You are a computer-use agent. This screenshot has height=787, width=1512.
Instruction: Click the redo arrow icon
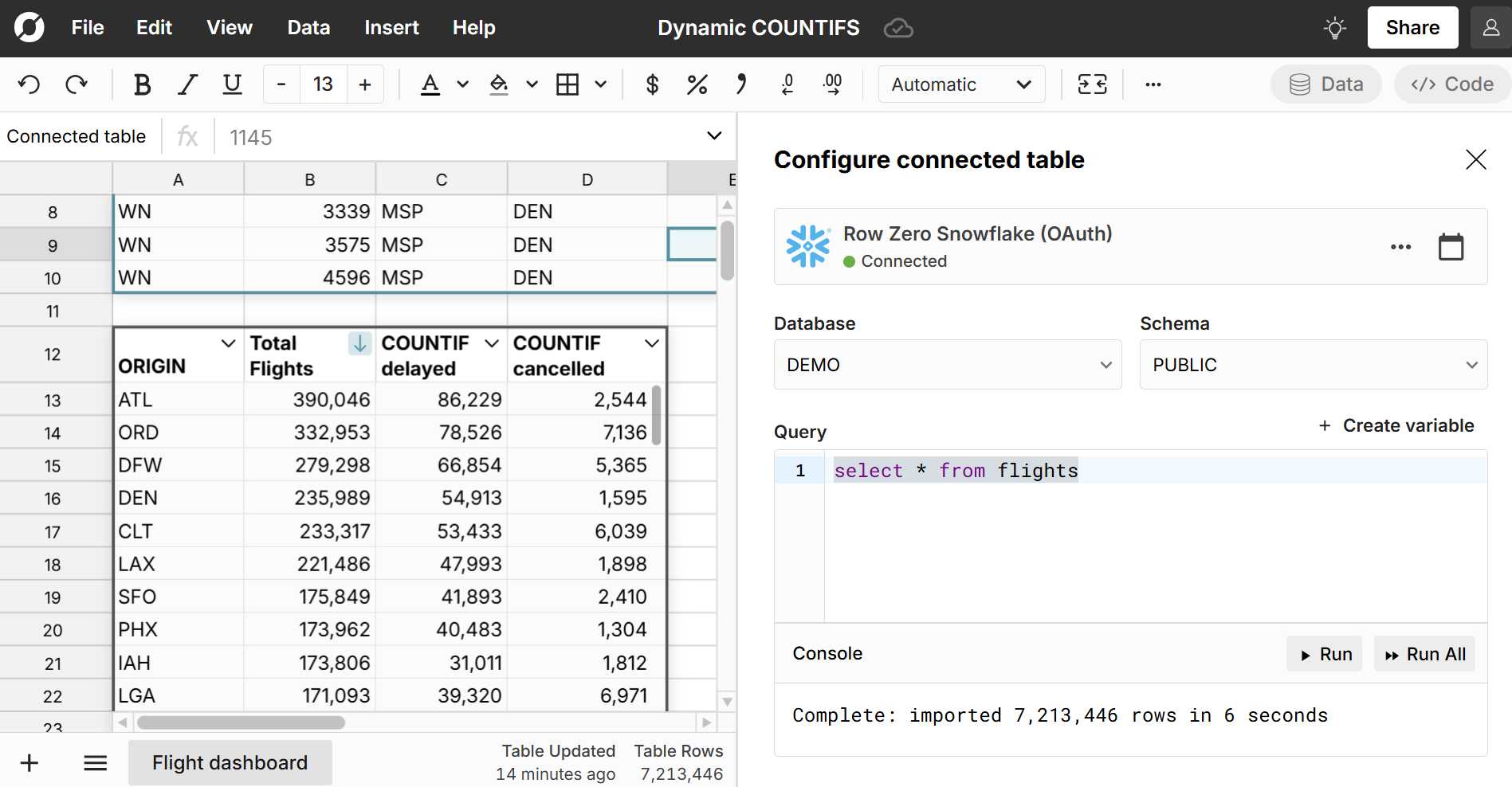click(77, 84)
